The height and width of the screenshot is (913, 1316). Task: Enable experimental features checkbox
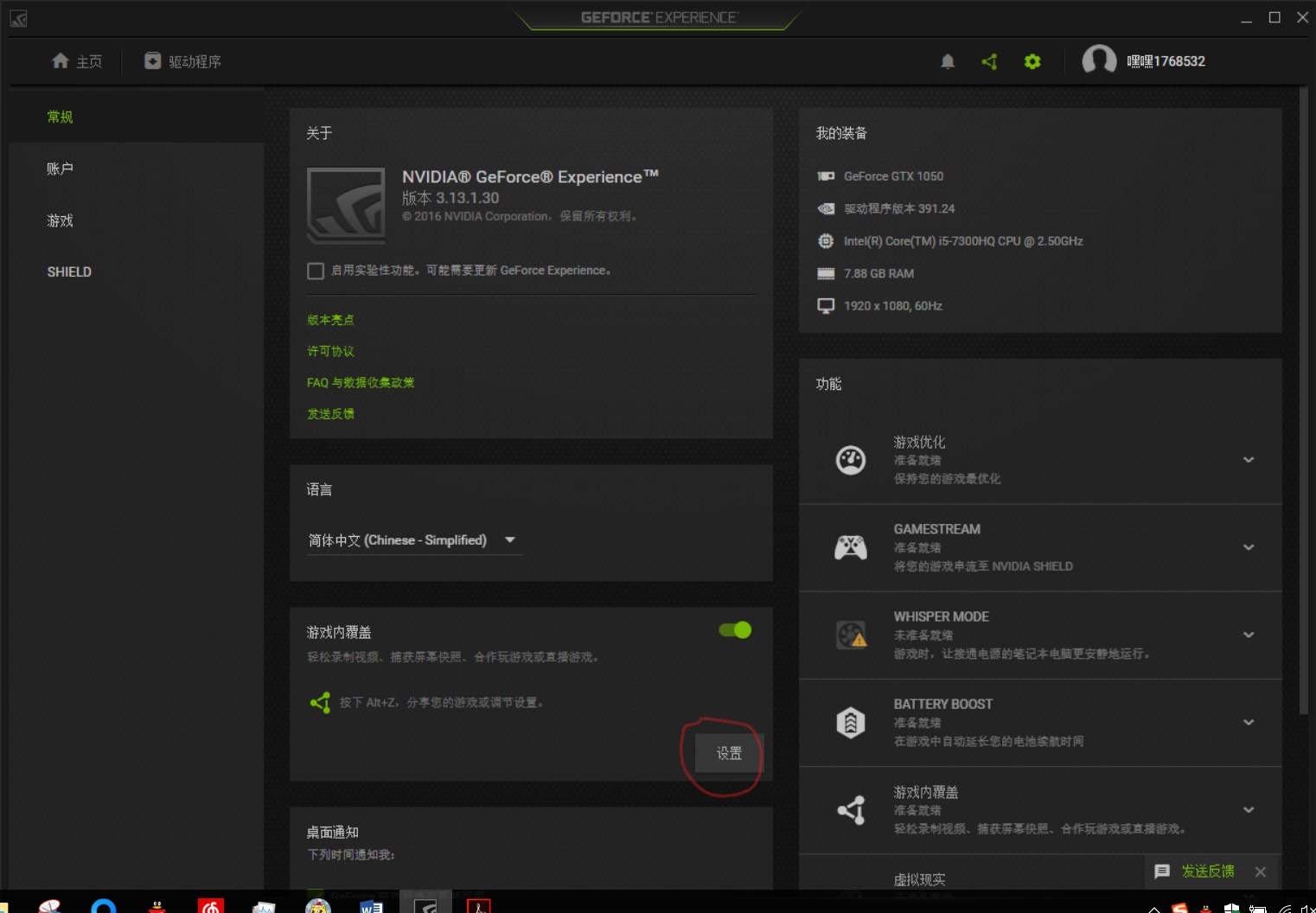pos(316,271)
